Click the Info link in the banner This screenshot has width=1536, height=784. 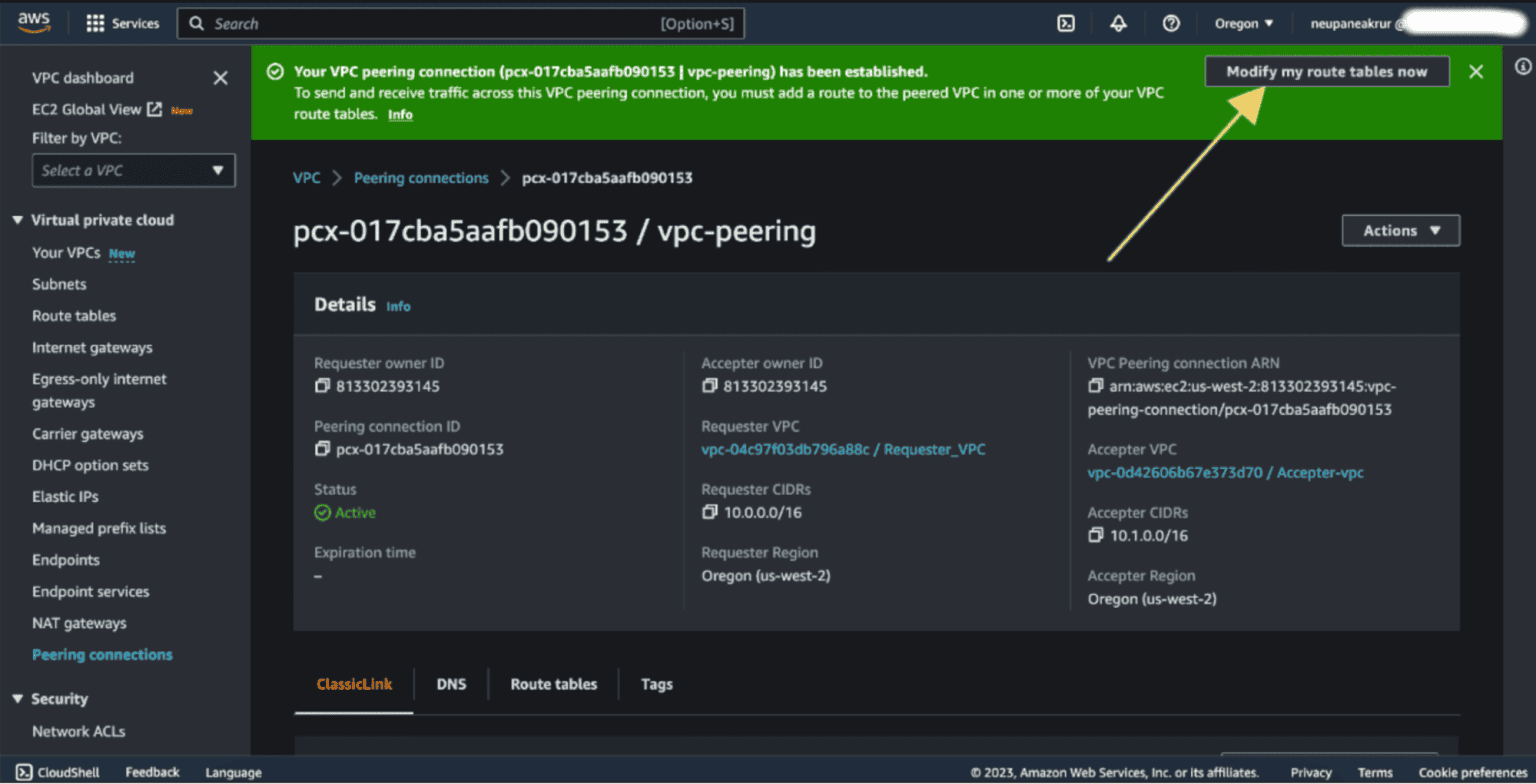click(400, 114)
